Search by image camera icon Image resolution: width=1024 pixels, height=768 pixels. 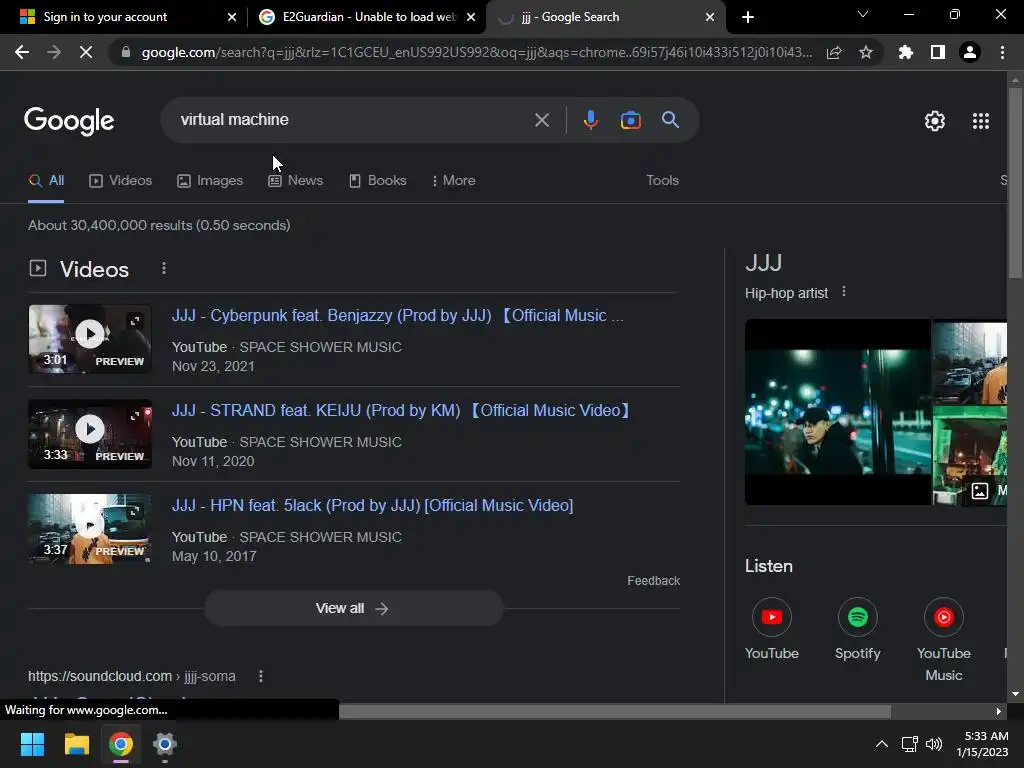point(630,120)
